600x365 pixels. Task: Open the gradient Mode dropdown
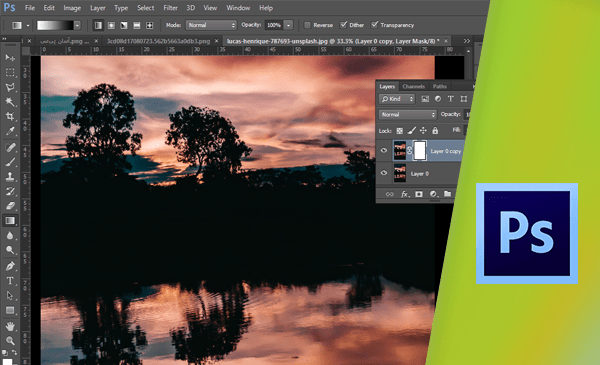pos(211,25)
